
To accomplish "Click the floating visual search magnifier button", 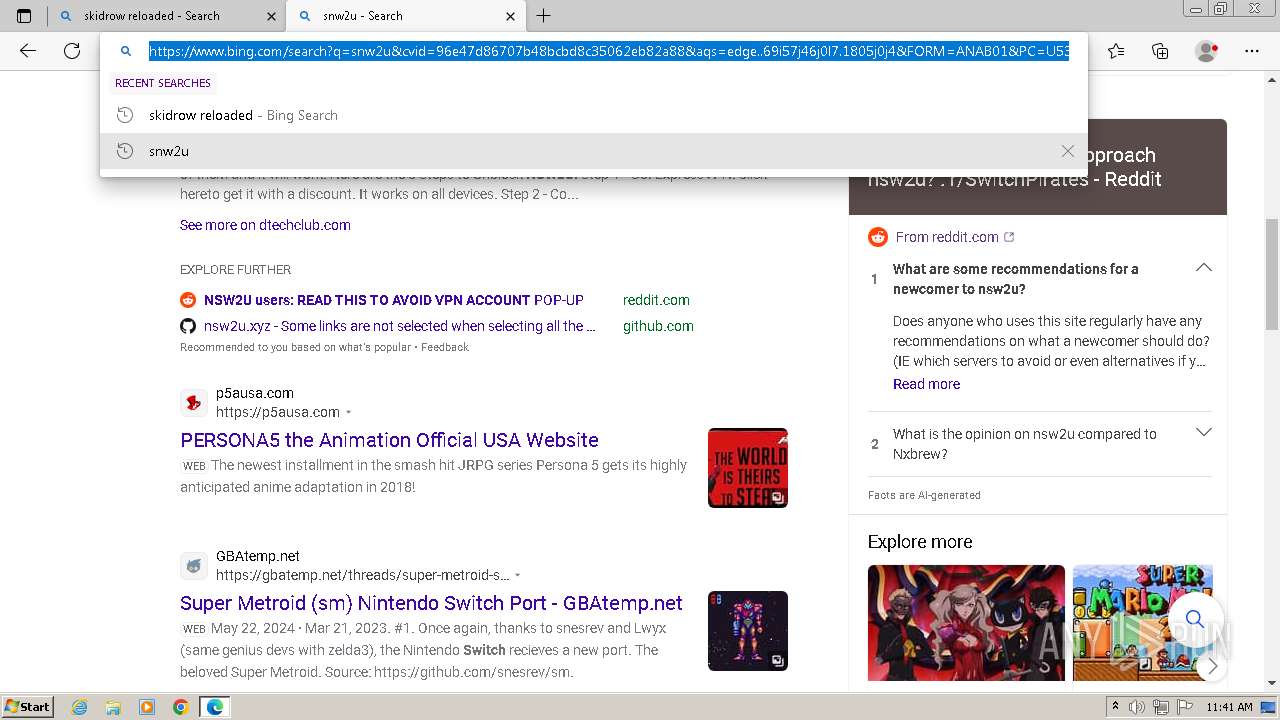I will 1194,620.
